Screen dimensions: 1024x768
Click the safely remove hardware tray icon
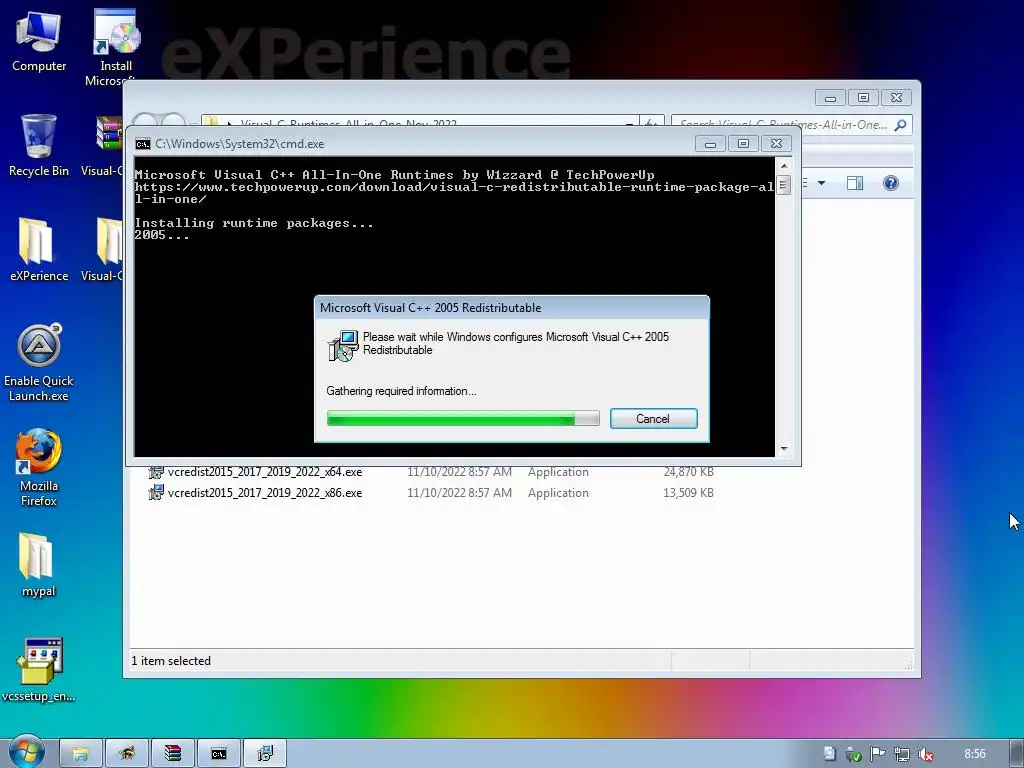854,754
